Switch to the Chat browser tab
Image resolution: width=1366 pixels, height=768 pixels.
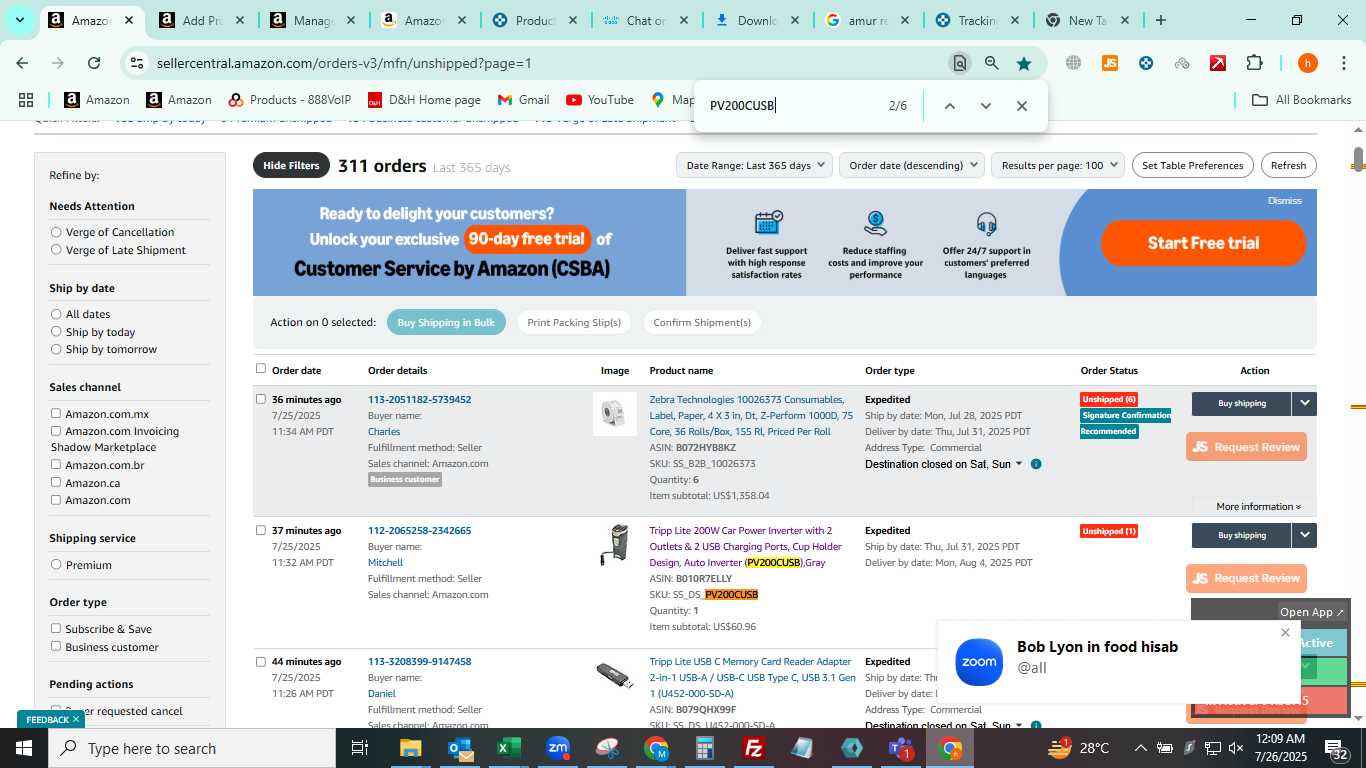tap(643, 20)
